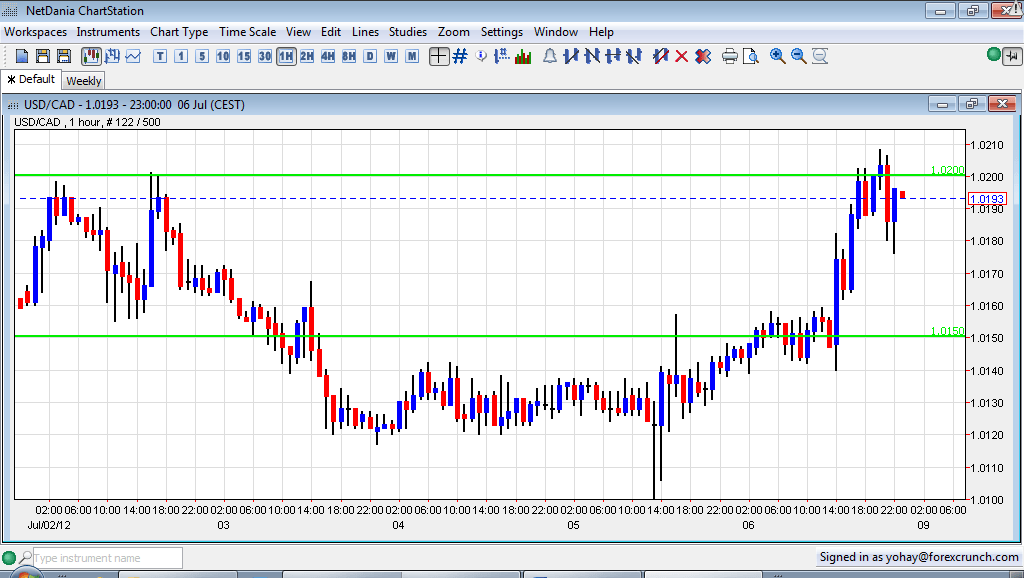Open the Help menu
This screenshot has width=1024, height=578.
(x=601, y=32)
